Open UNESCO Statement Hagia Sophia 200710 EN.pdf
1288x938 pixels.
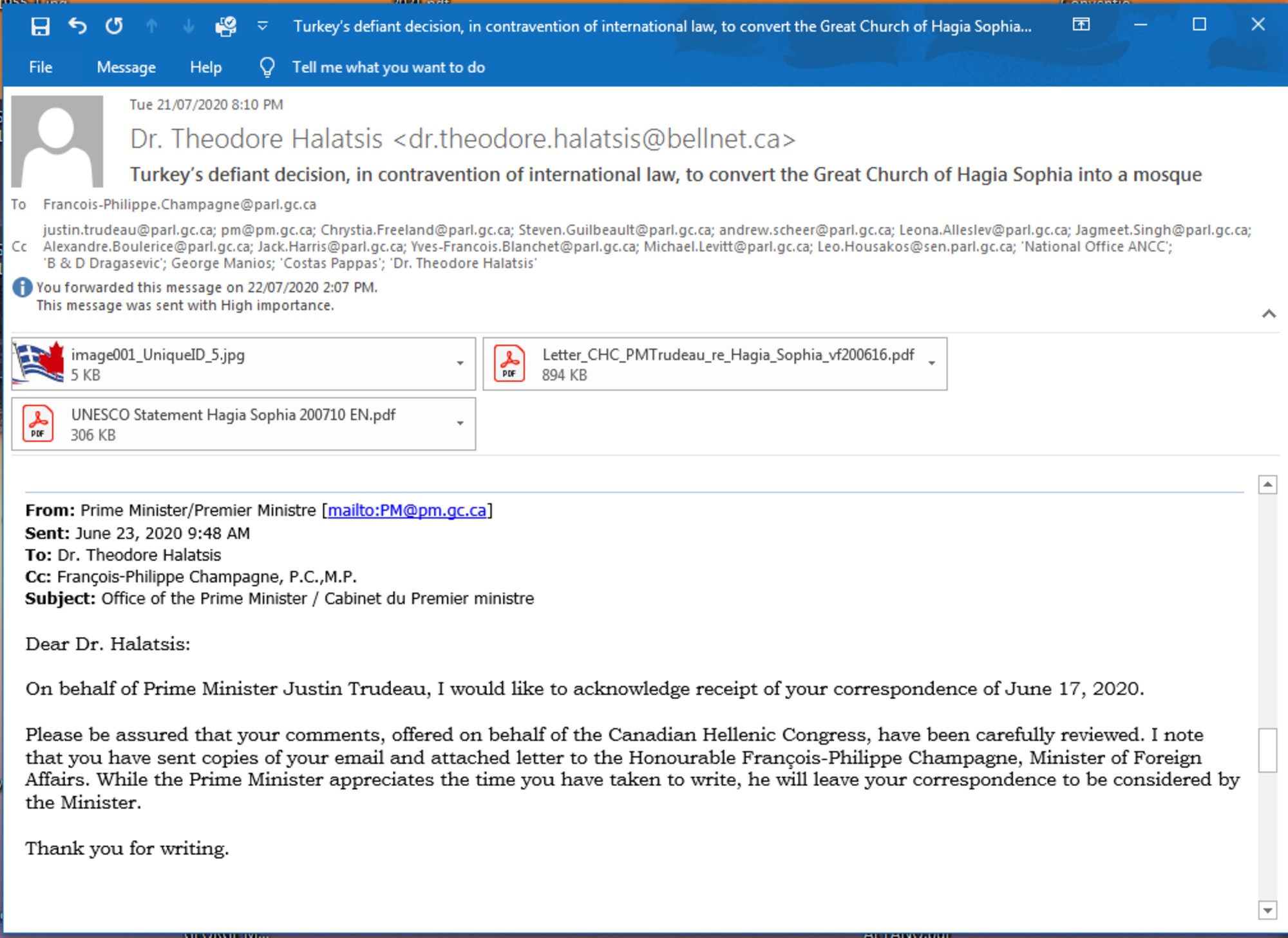point(243,424)
